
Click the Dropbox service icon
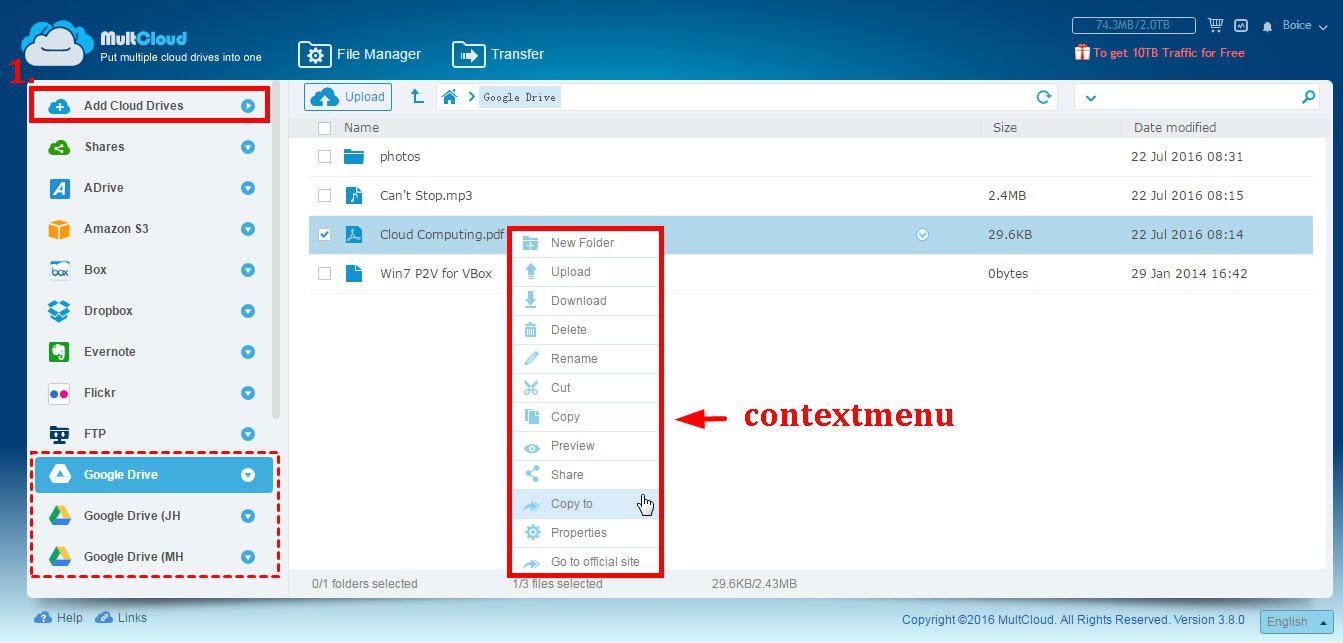(59, 311)
